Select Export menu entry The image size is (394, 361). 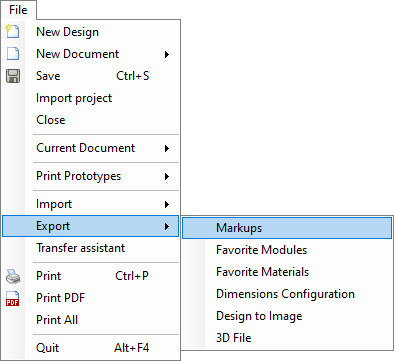point(91,226)
